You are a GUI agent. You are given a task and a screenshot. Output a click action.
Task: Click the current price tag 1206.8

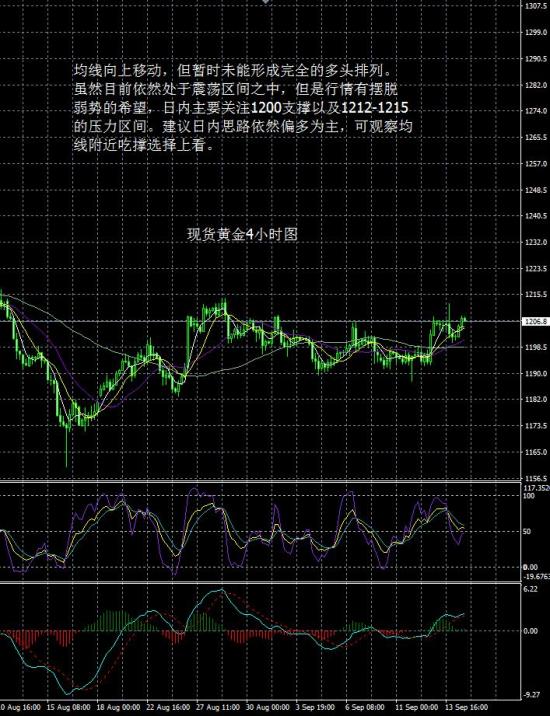(536, 321)
